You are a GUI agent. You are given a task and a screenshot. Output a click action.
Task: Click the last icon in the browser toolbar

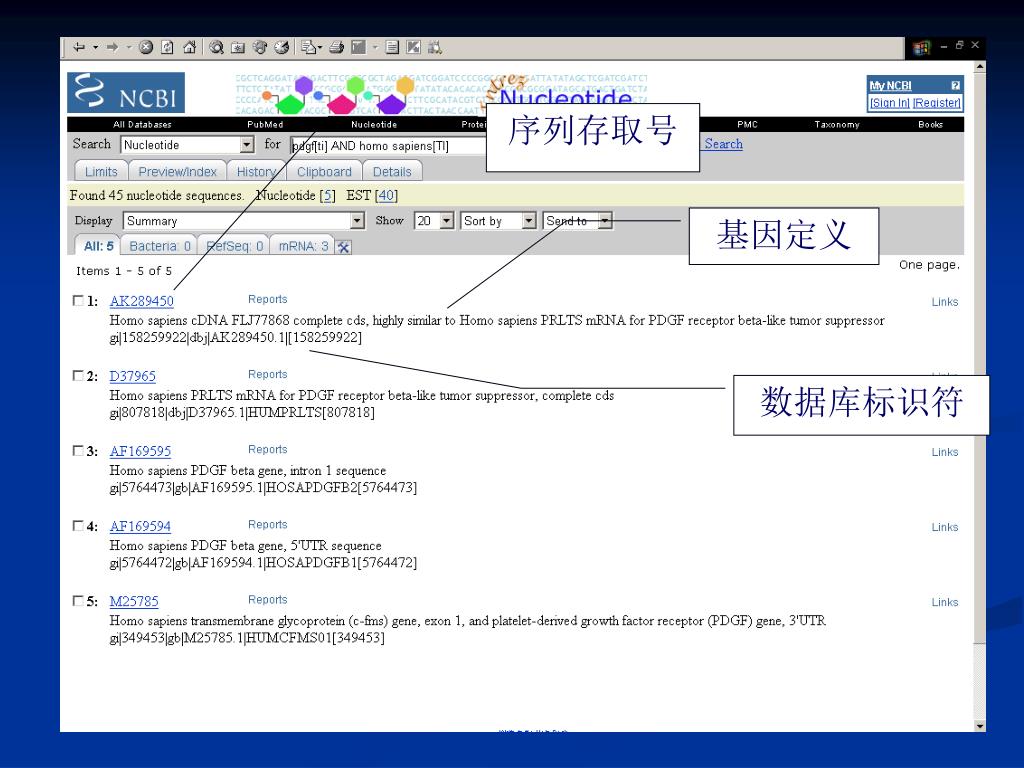coord(435,47)
